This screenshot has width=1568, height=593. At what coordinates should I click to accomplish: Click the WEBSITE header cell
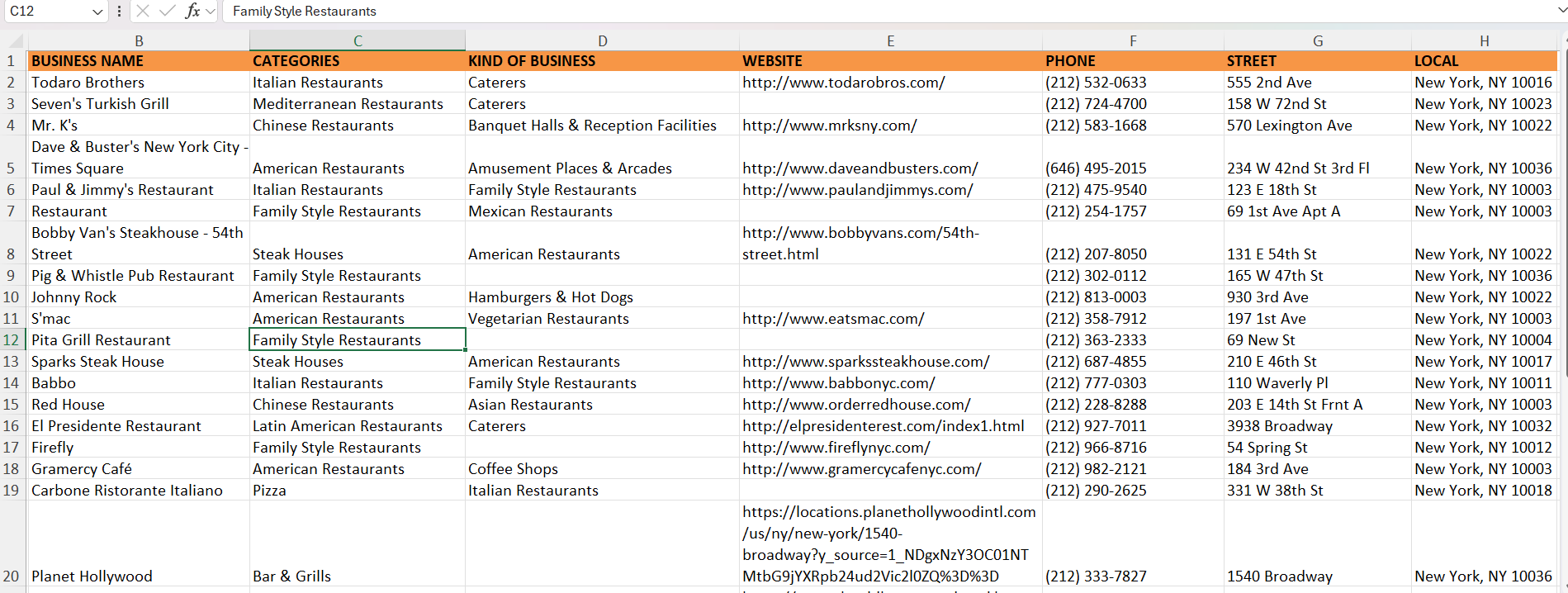tap(890, 60)
